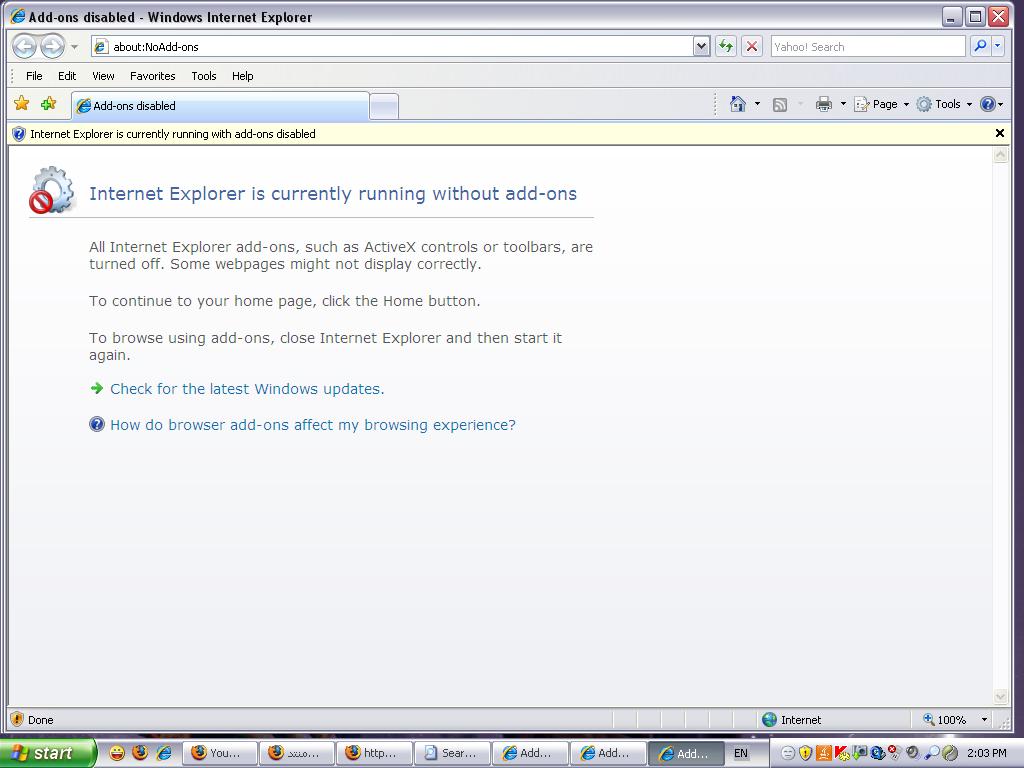Click the Print icon in command bar

[x=823, y=104]
